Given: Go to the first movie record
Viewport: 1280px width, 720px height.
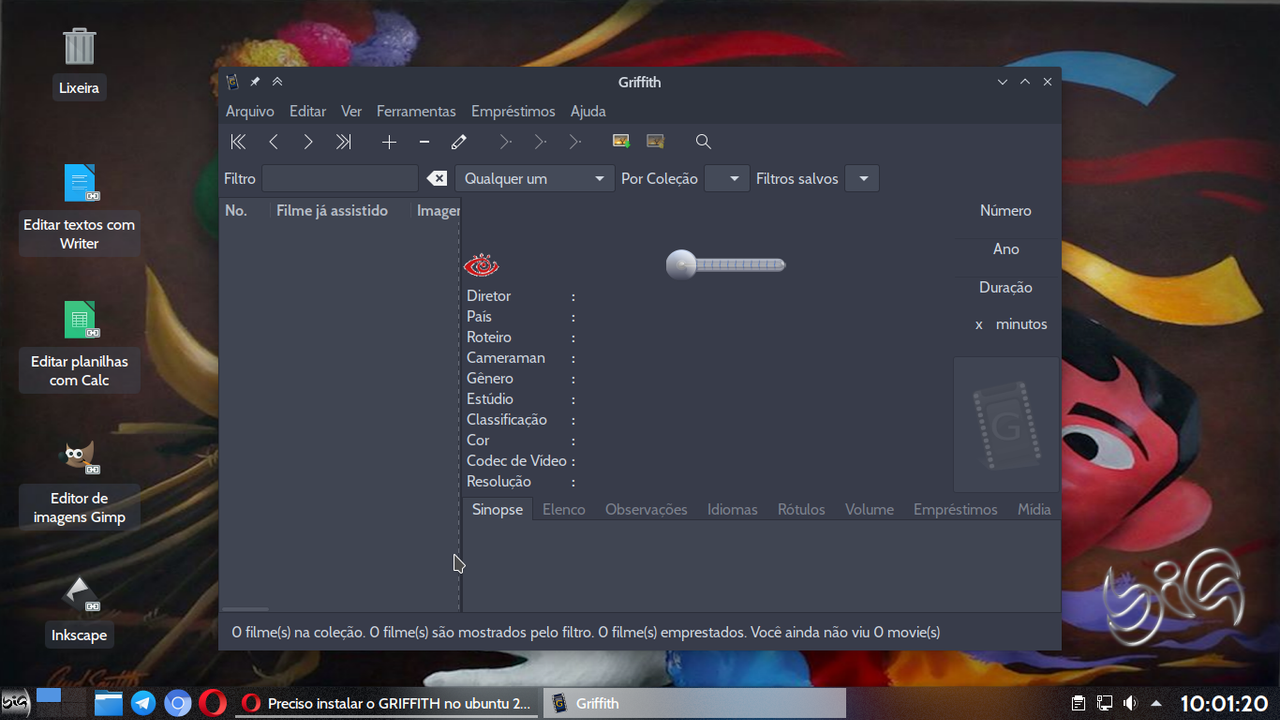Looking at the screenshot, I should (238, 142).
